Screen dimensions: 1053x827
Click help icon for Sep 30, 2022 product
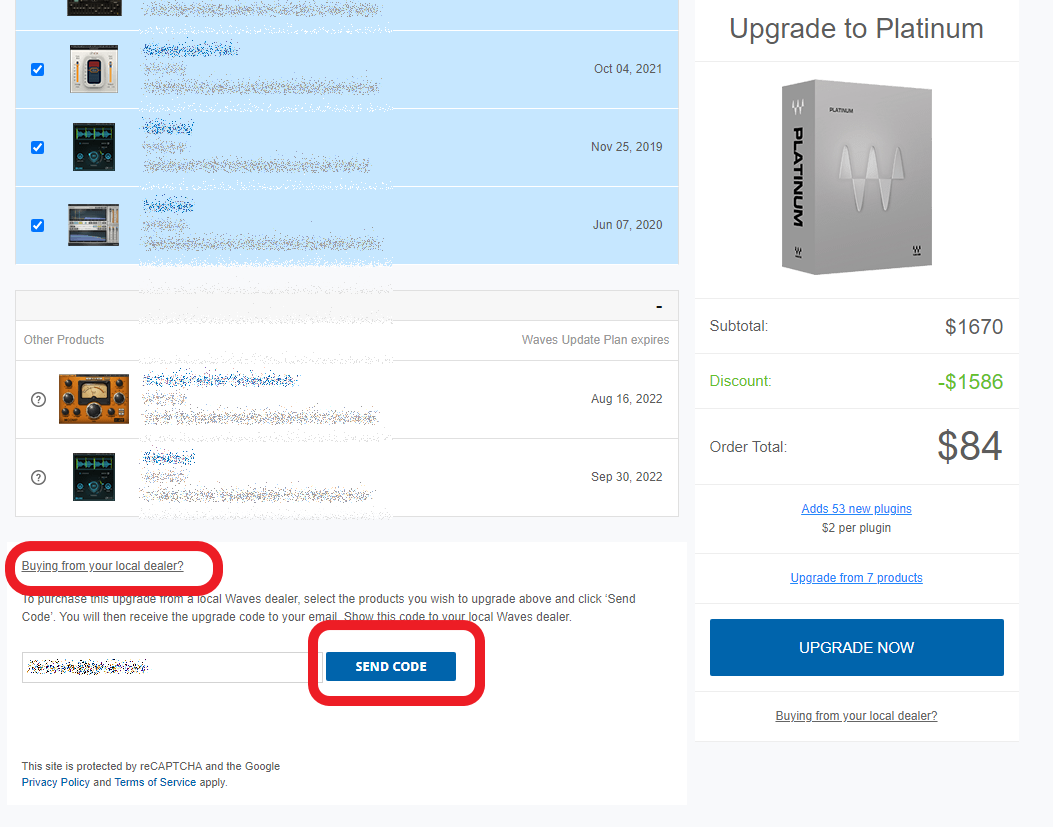tap(38, 477)
